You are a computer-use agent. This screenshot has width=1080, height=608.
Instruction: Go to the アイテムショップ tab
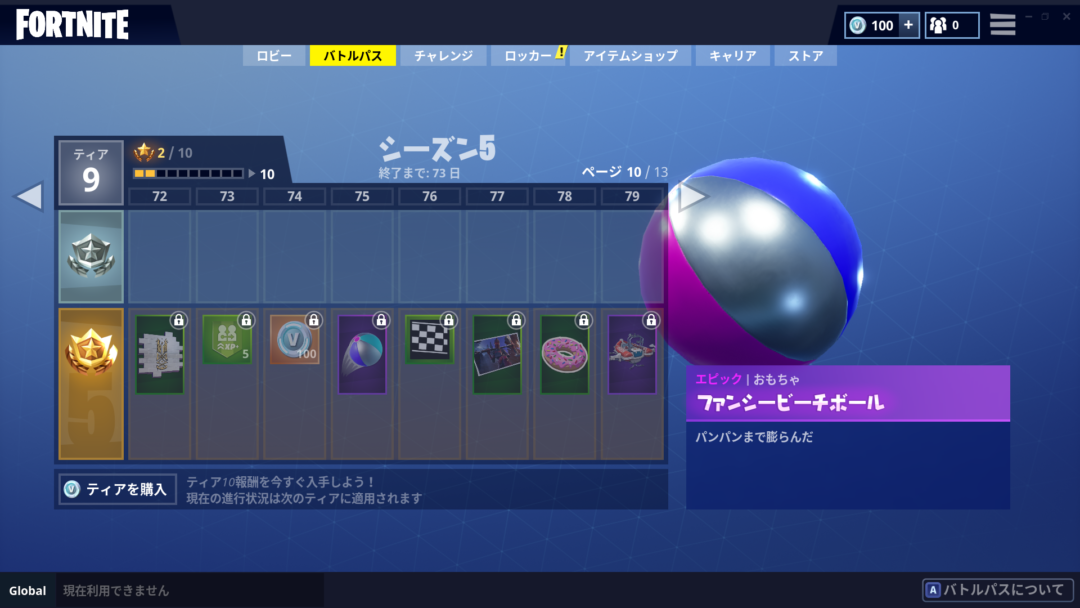pos(630,56)
